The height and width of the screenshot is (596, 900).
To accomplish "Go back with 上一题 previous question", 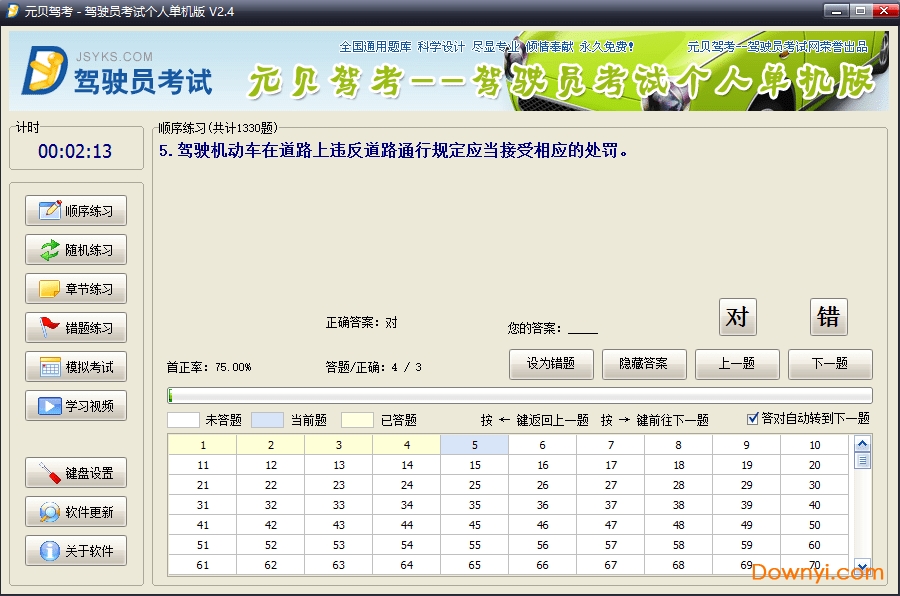I will point(737,364).
